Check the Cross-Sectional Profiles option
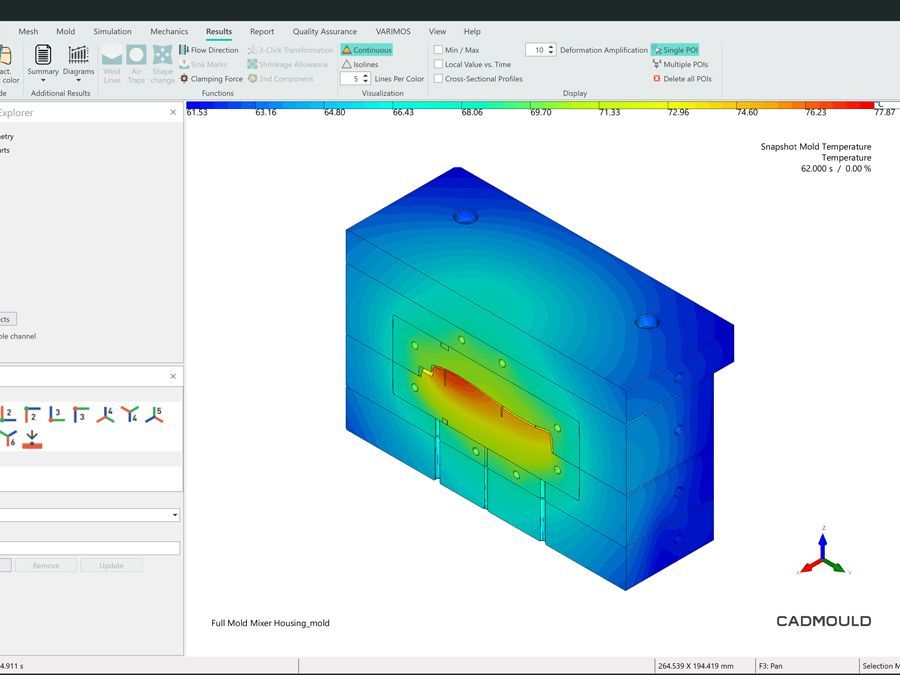Image resolution: width=900 pixels, height=675 pixels. tap(438, 79)
